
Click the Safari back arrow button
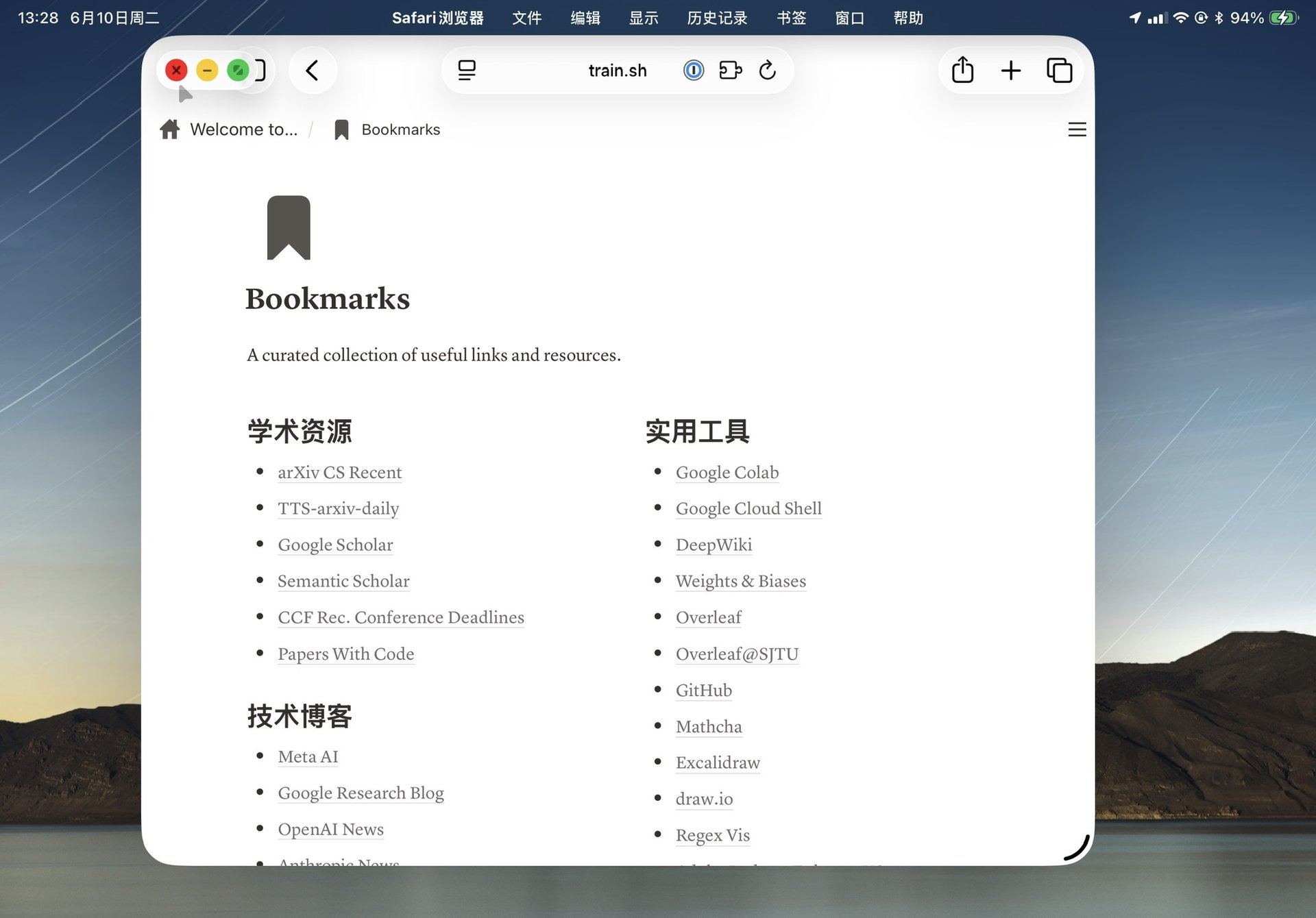pos(313,70)
